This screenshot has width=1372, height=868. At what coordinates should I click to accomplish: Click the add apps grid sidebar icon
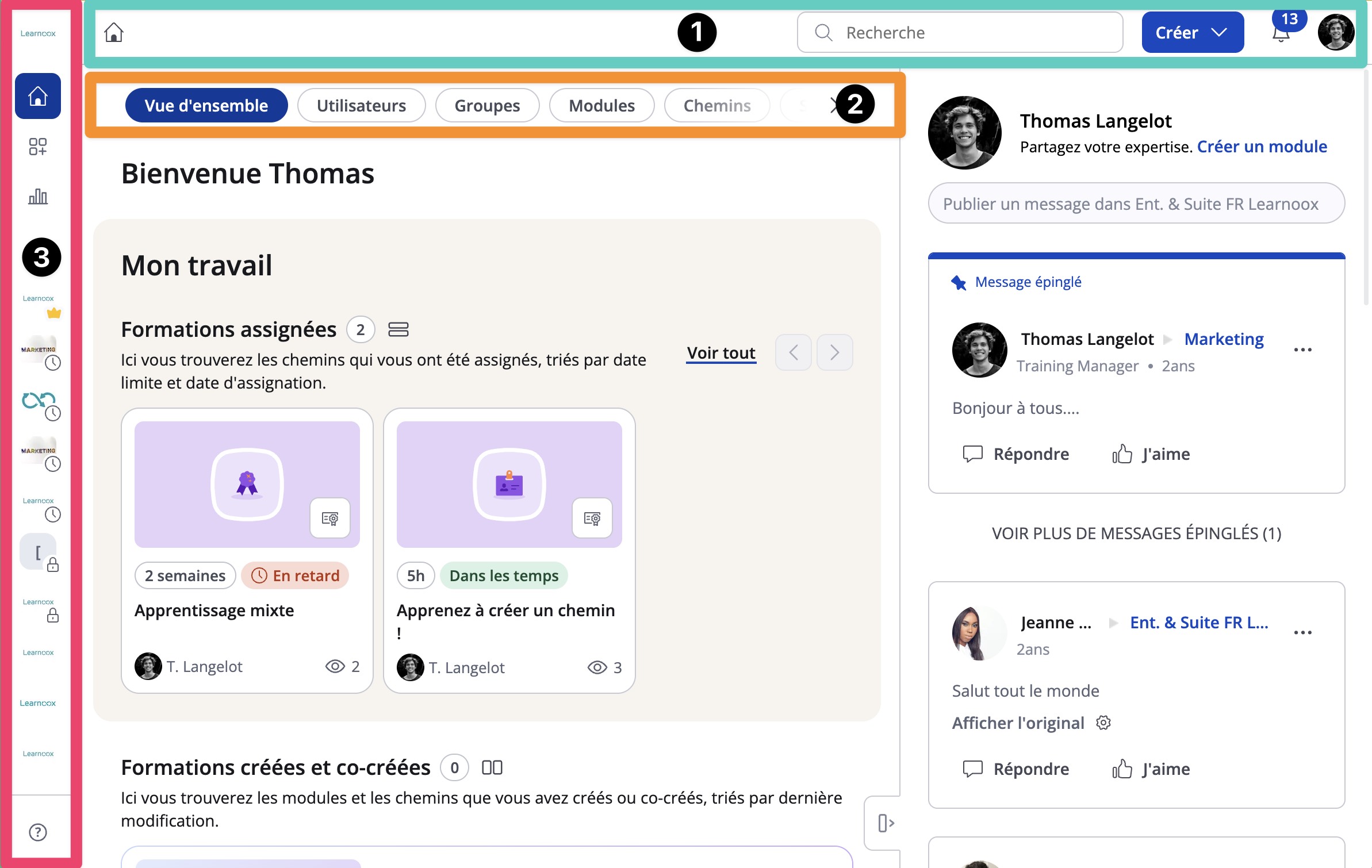pyautogui.click(x=38, y=147)
